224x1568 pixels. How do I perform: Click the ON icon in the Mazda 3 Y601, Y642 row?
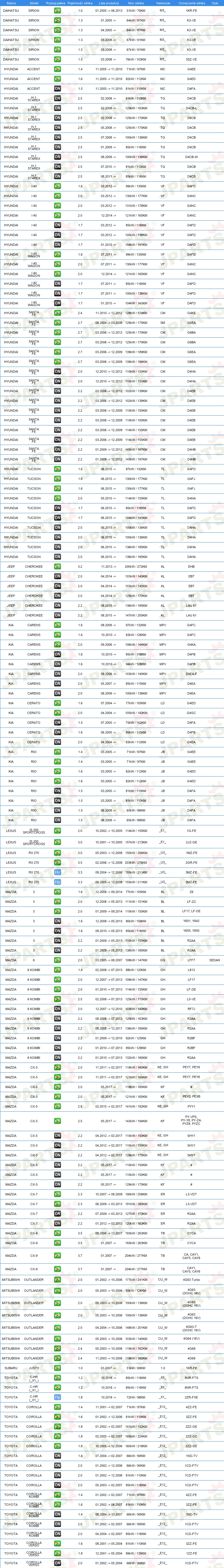[x=58, y=921]
